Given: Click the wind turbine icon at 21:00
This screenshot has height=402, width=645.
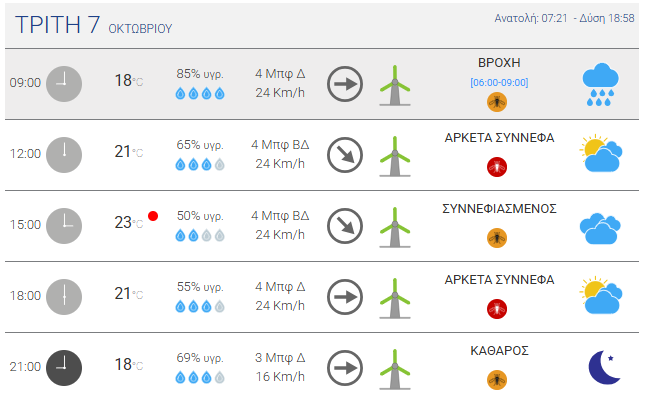Looking at the screenshot, I should coord(395,368).
